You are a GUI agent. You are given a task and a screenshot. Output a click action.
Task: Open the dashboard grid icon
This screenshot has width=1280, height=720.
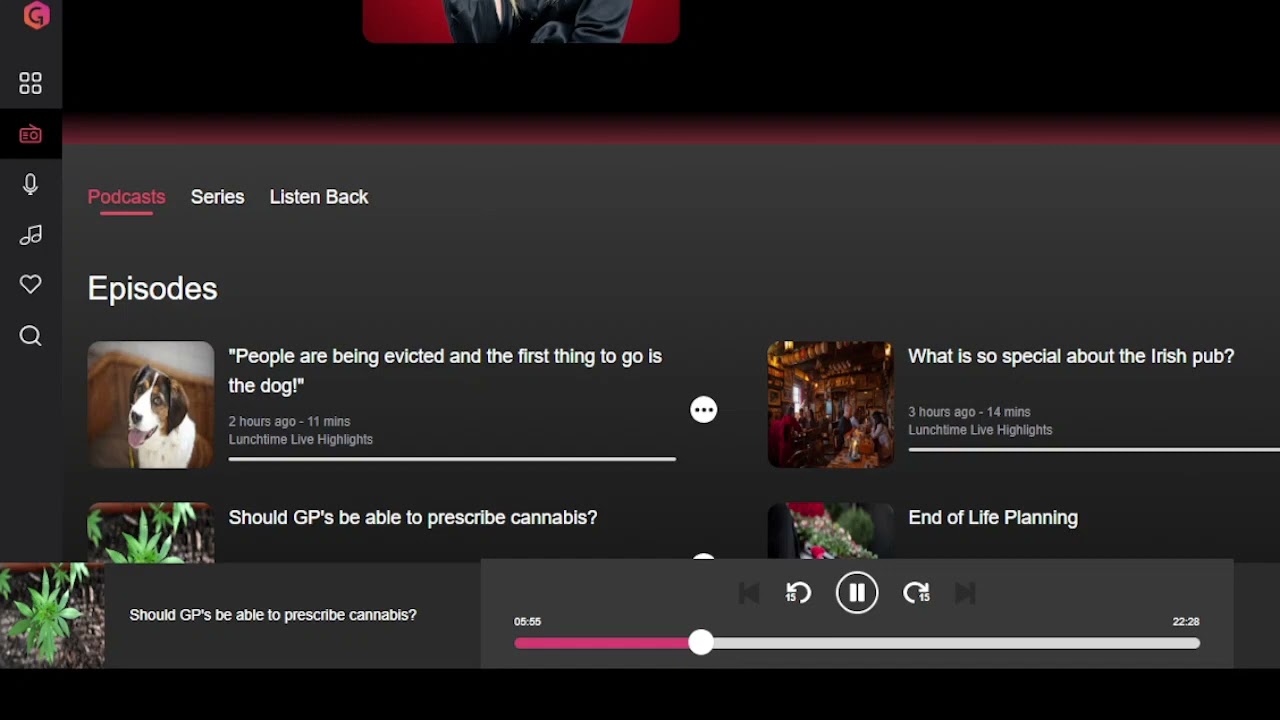(30, 83)
